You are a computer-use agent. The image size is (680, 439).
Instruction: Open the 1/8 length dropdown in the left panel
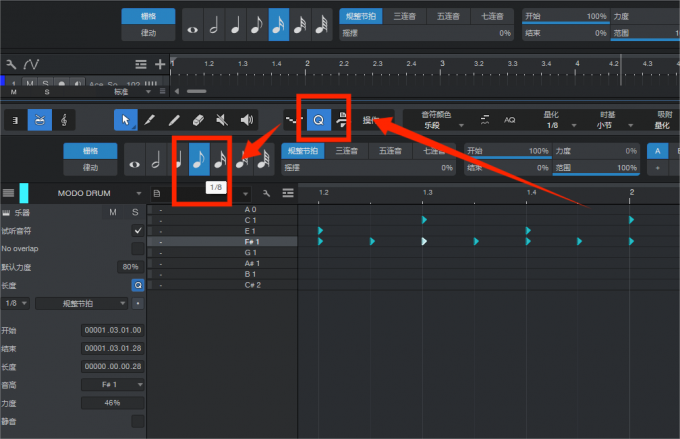pyautogui.click(x=16, y=303)
